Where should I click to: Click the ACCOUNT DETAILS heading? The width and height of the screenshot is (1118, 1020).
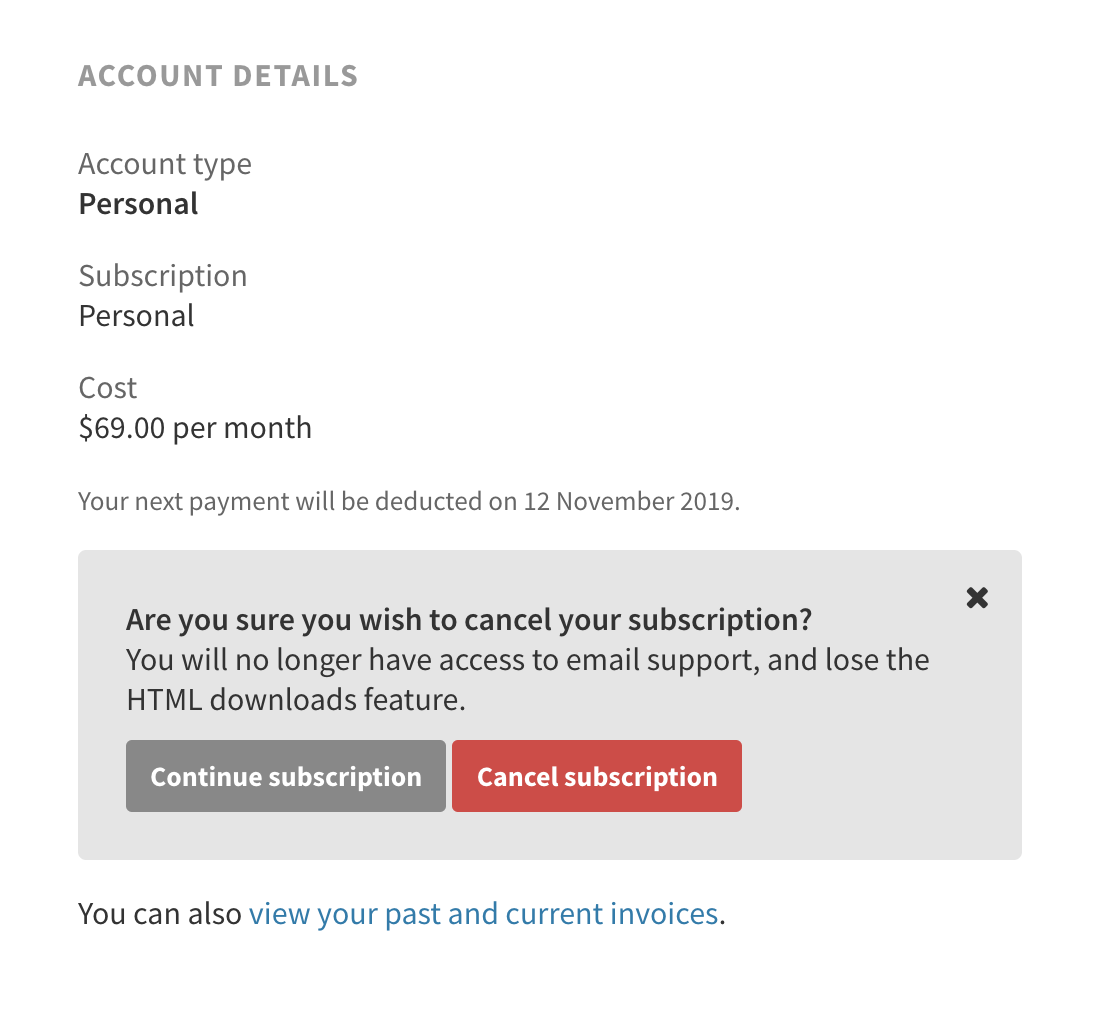point(218,76)
